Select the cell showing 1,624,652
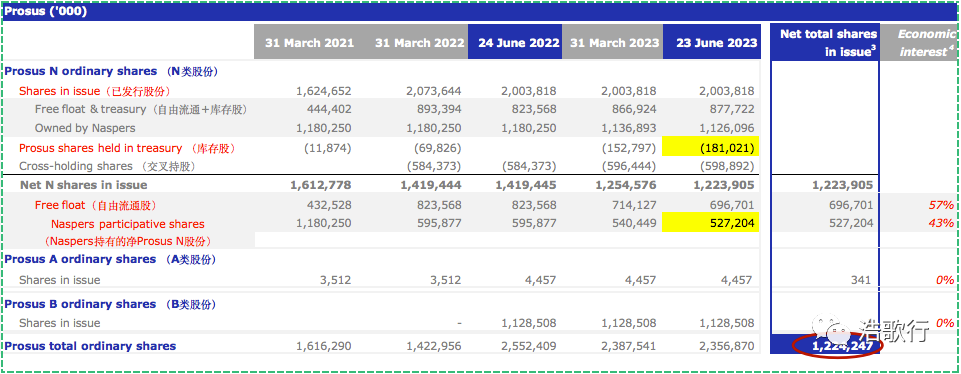961x374 pixels. pos(324,91)
